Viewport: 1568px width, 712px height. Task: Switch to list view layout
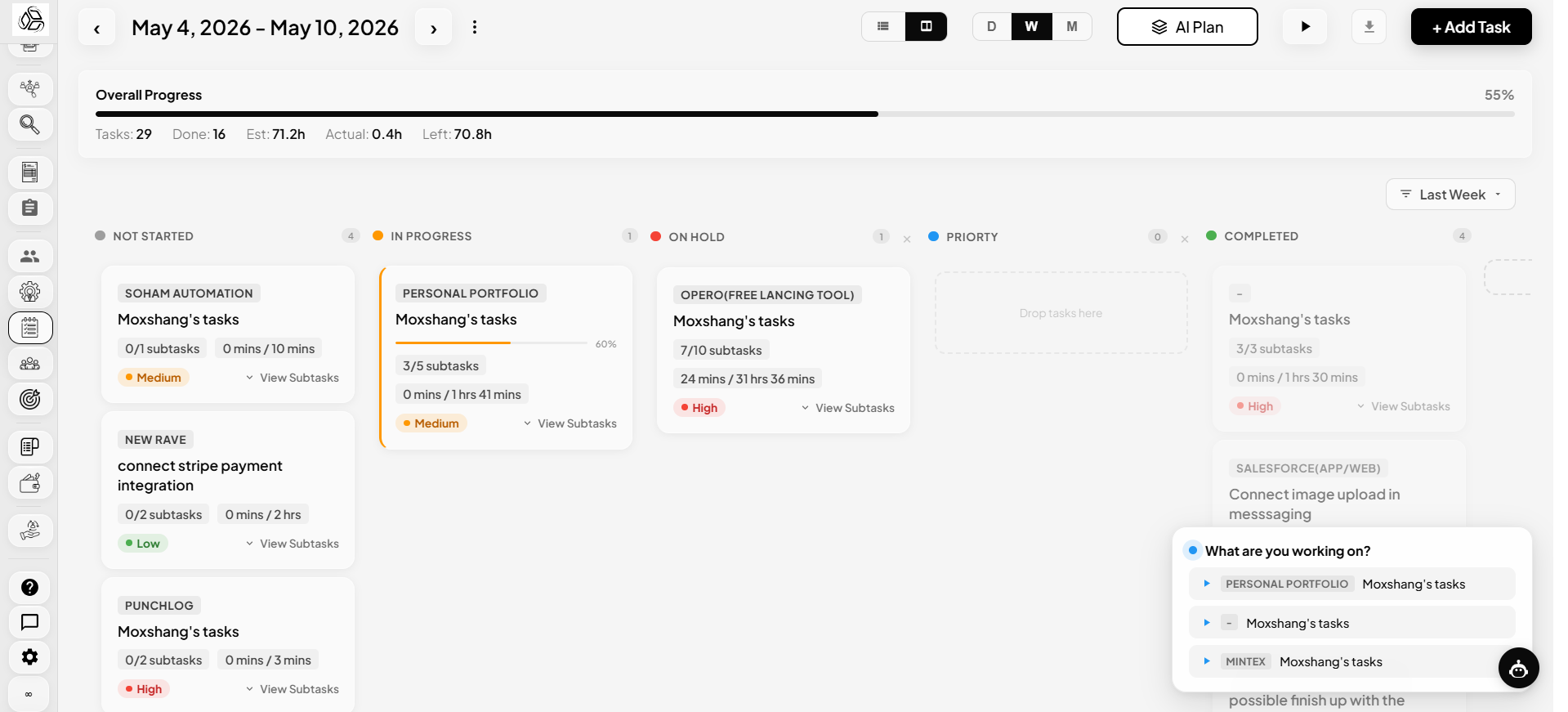(x=883, y=26)
